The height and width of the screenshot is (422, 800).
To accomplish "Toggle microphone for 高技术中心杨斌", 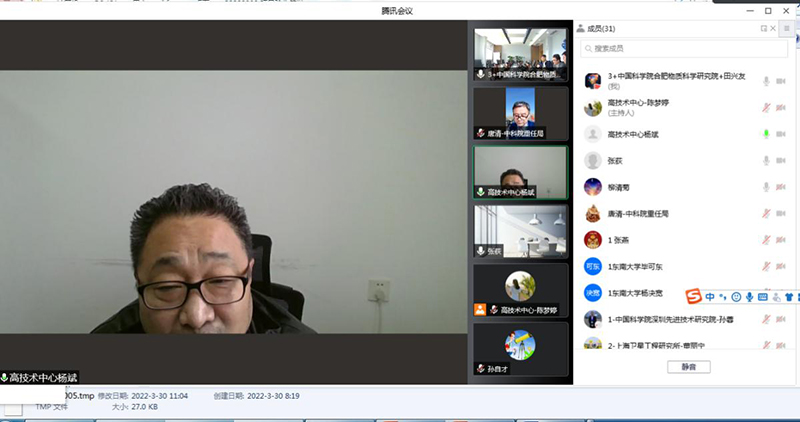I will click(x=767, y=134).
